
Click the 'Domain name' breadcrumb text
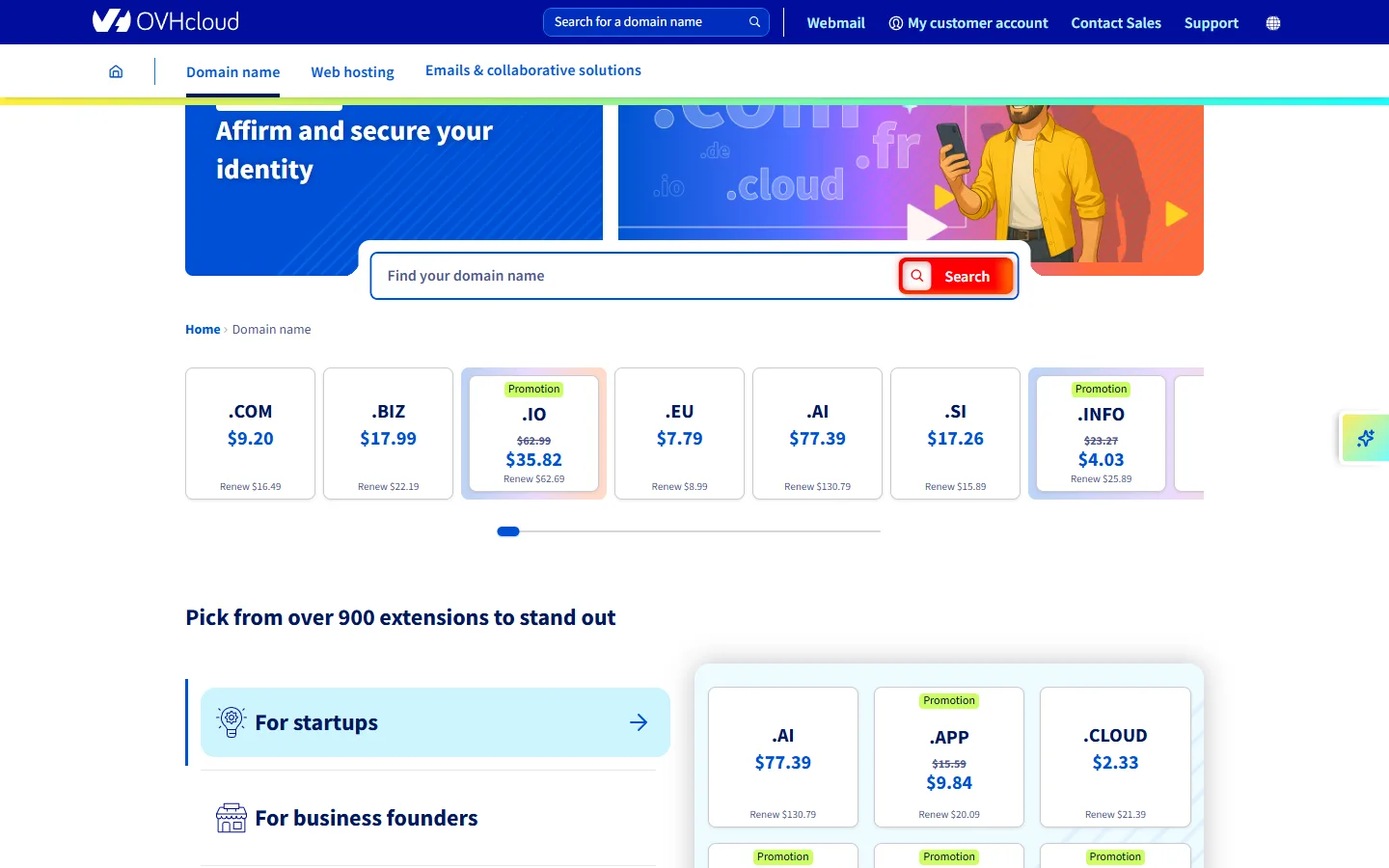tap(271, 330)
